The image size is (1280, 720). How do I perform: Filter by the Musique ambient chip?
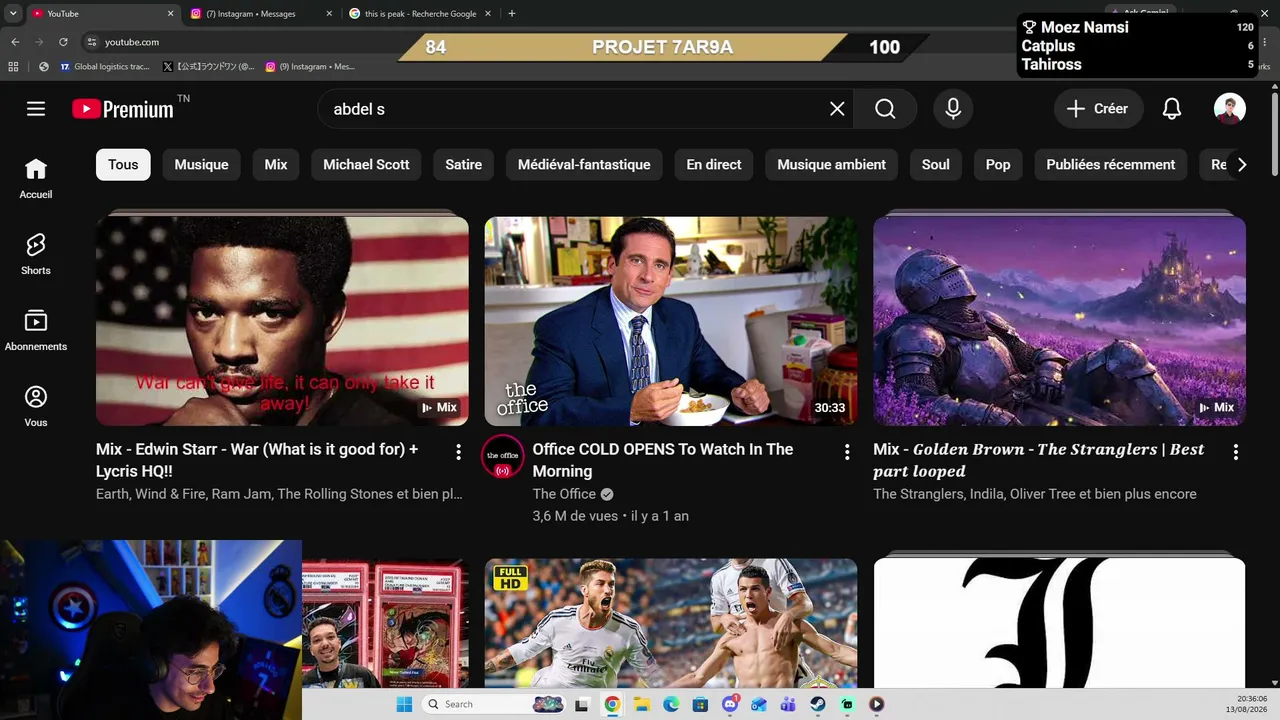[832, 165]
